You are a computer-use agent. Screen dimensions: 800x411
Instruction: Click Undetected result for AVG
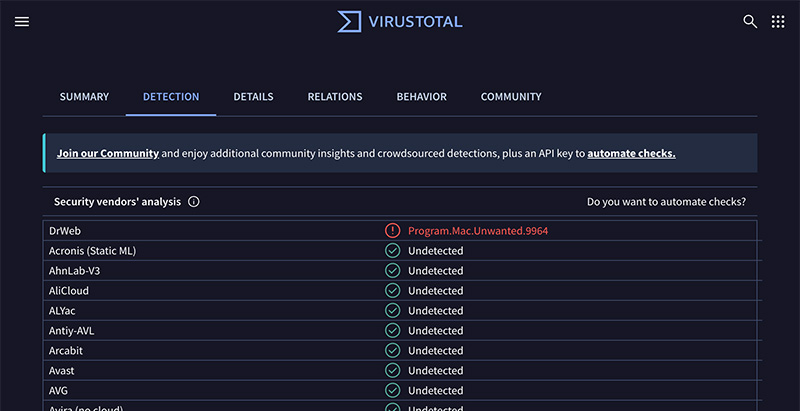click(436, 391)
